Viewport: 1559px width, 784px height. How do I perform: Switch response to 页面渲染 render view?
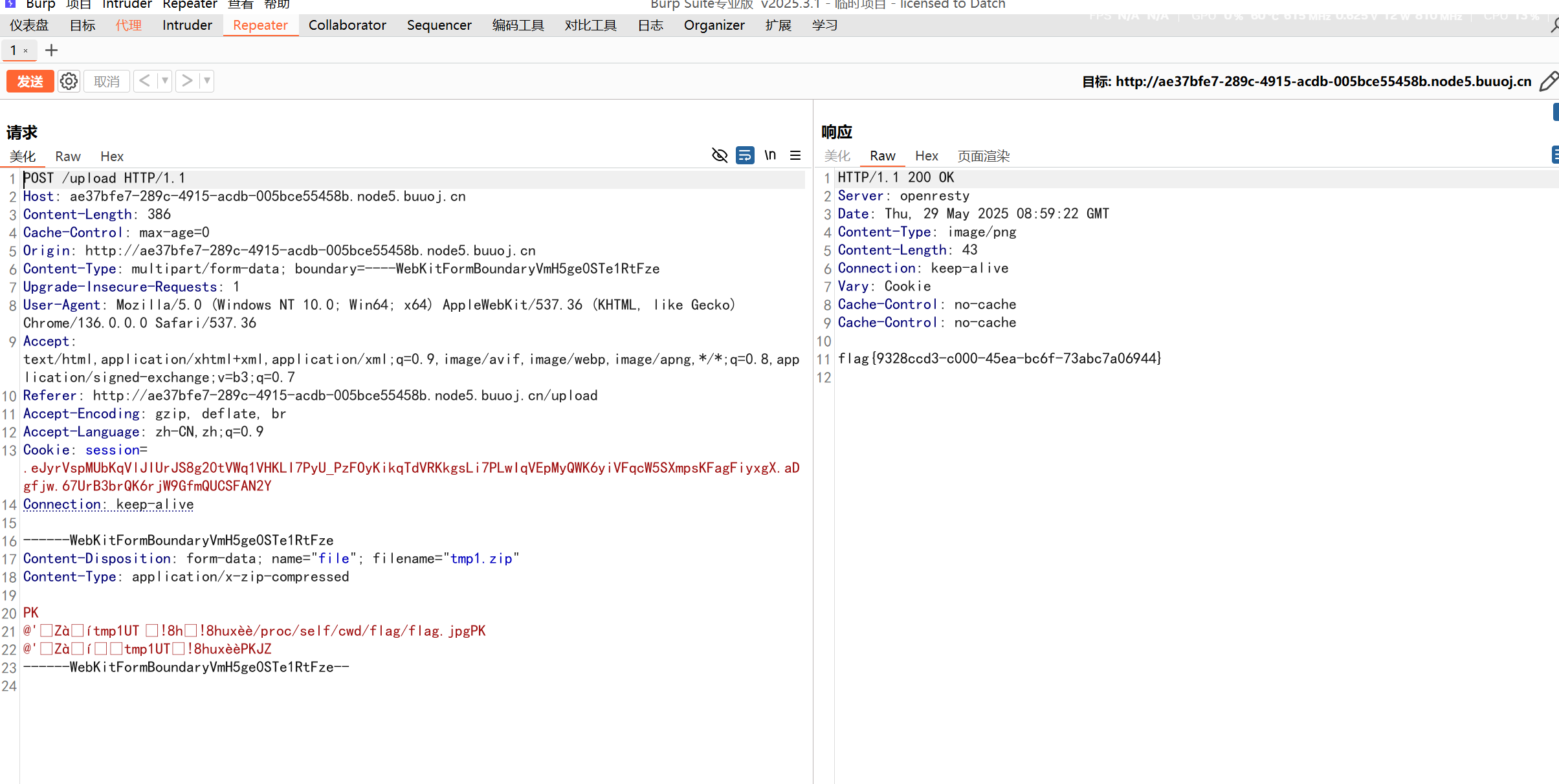click(x=983, y=156)
